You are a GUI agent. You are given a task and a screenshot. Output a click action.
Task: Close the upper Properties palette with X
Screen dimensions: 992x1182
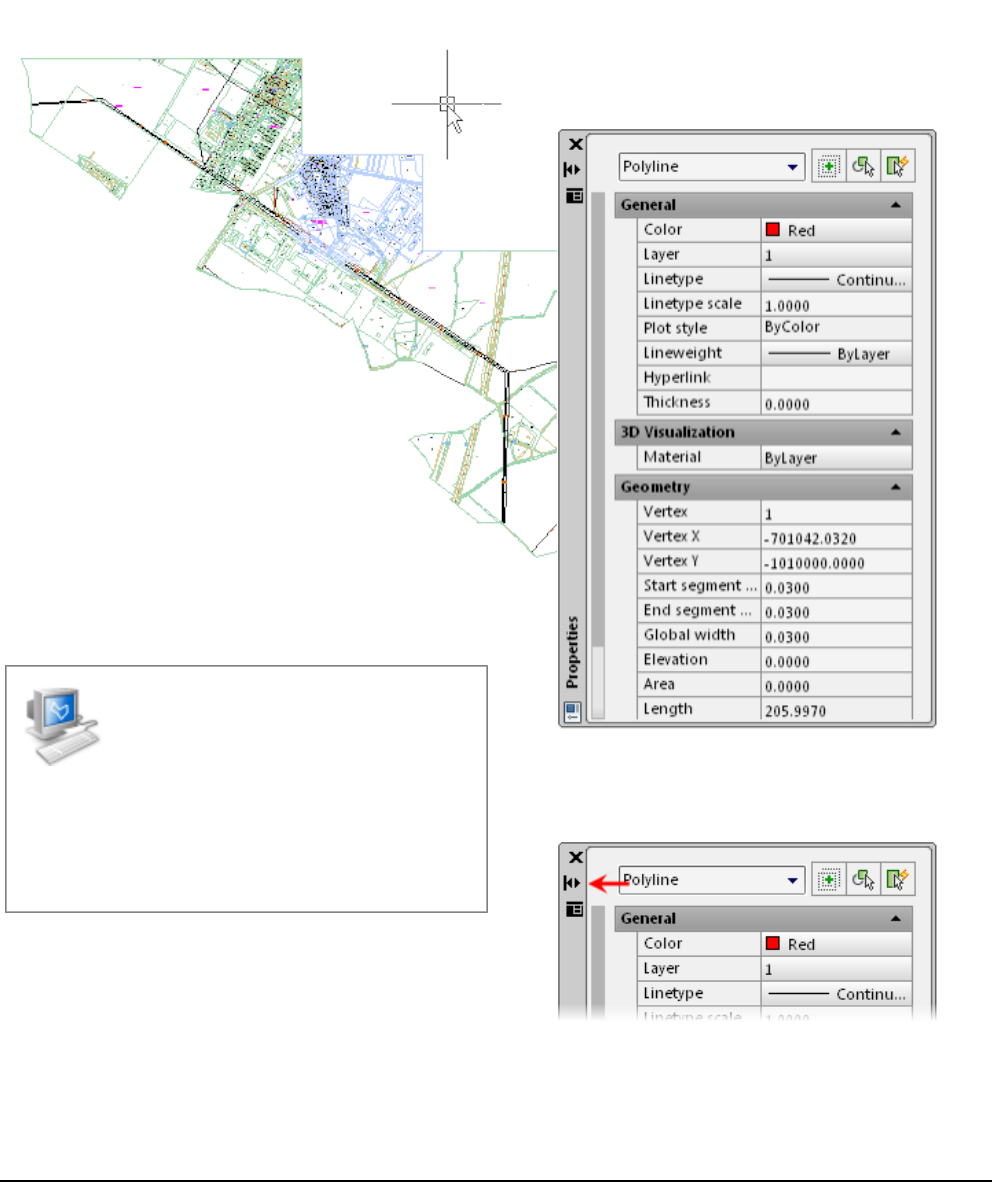tap(575, 145)
